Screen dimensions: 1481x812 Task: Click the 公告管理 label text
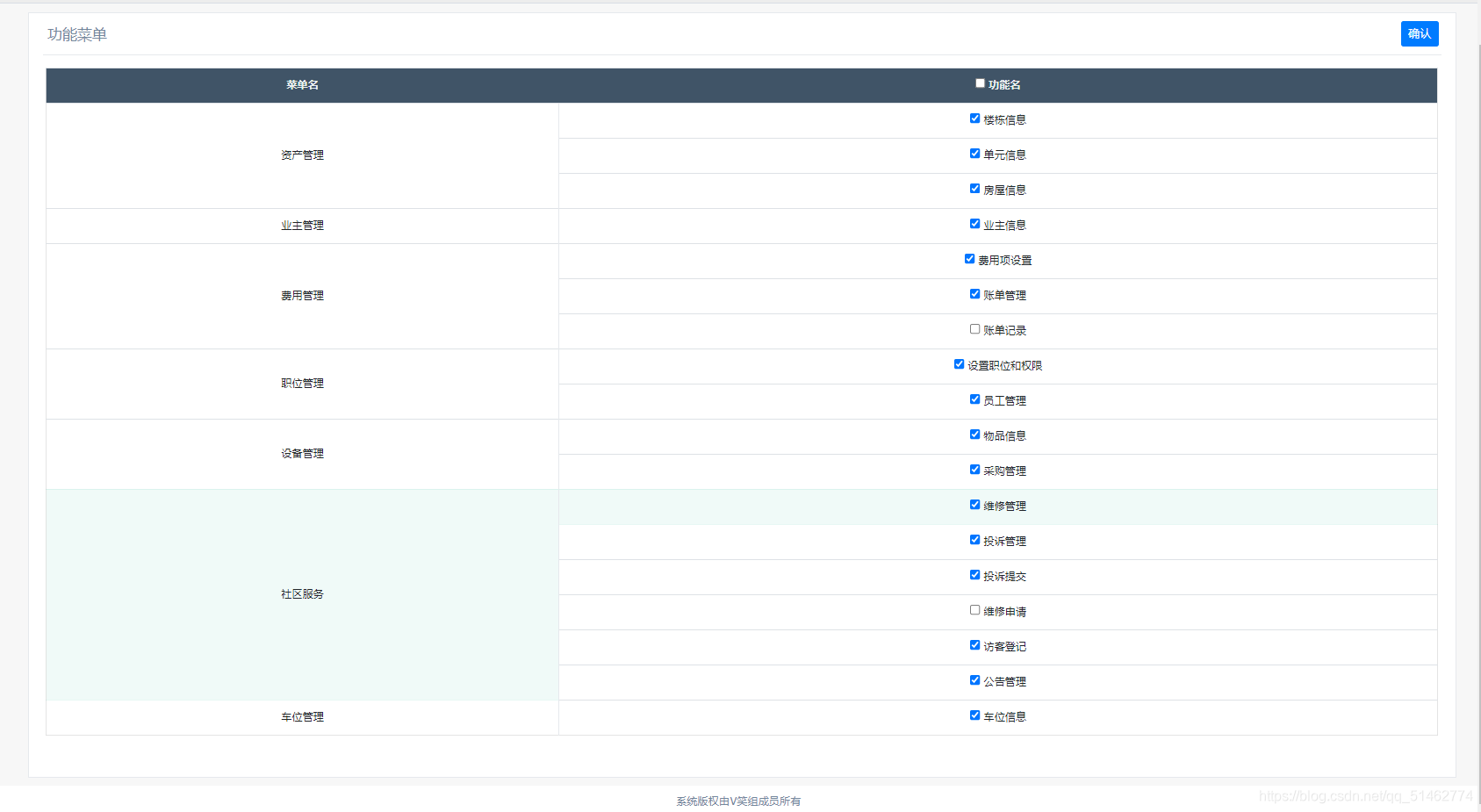coord(1004,682)
